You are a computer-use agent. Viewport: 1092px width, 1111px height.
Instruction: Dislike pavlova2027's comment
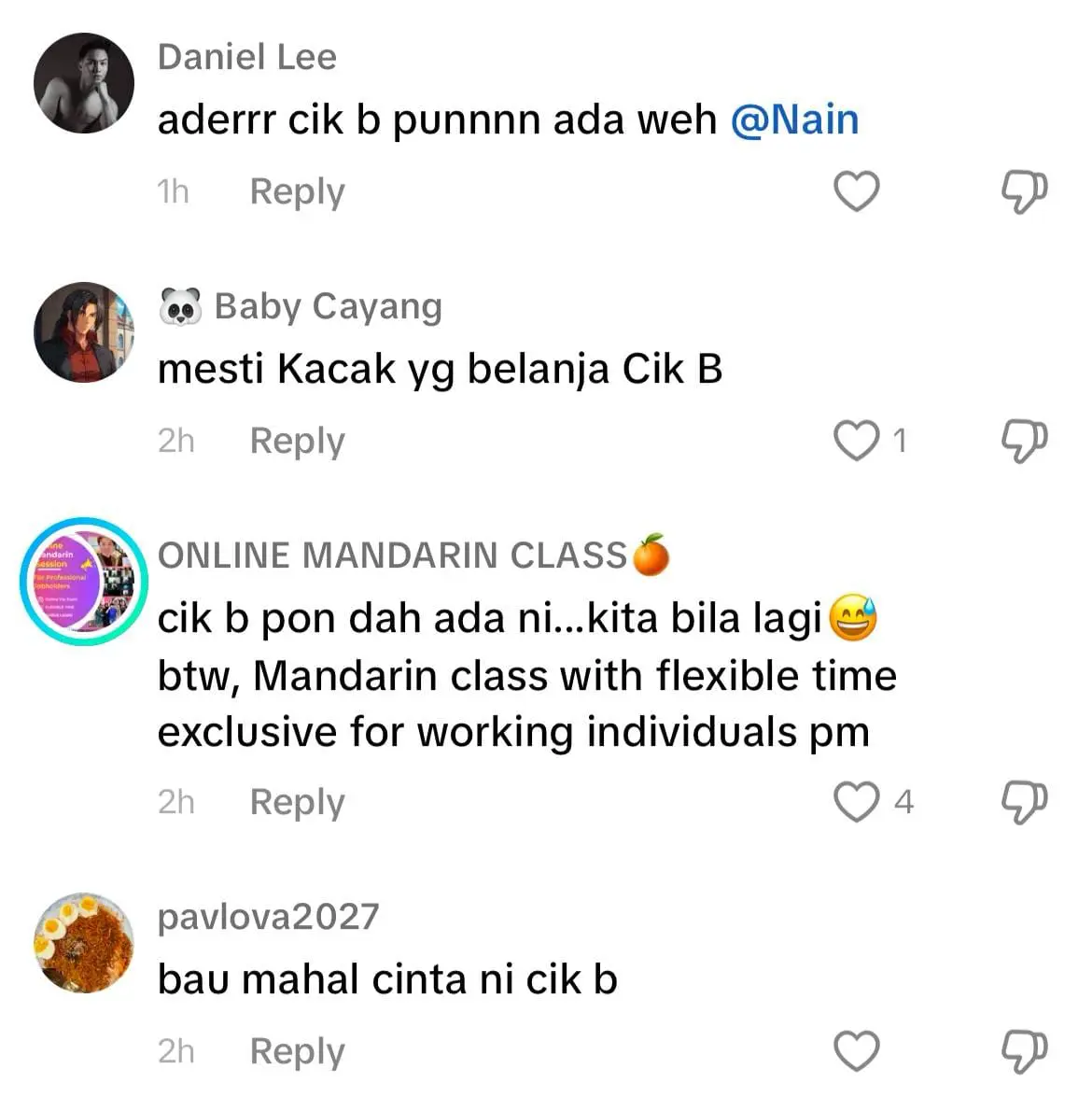[1024, 1052]
